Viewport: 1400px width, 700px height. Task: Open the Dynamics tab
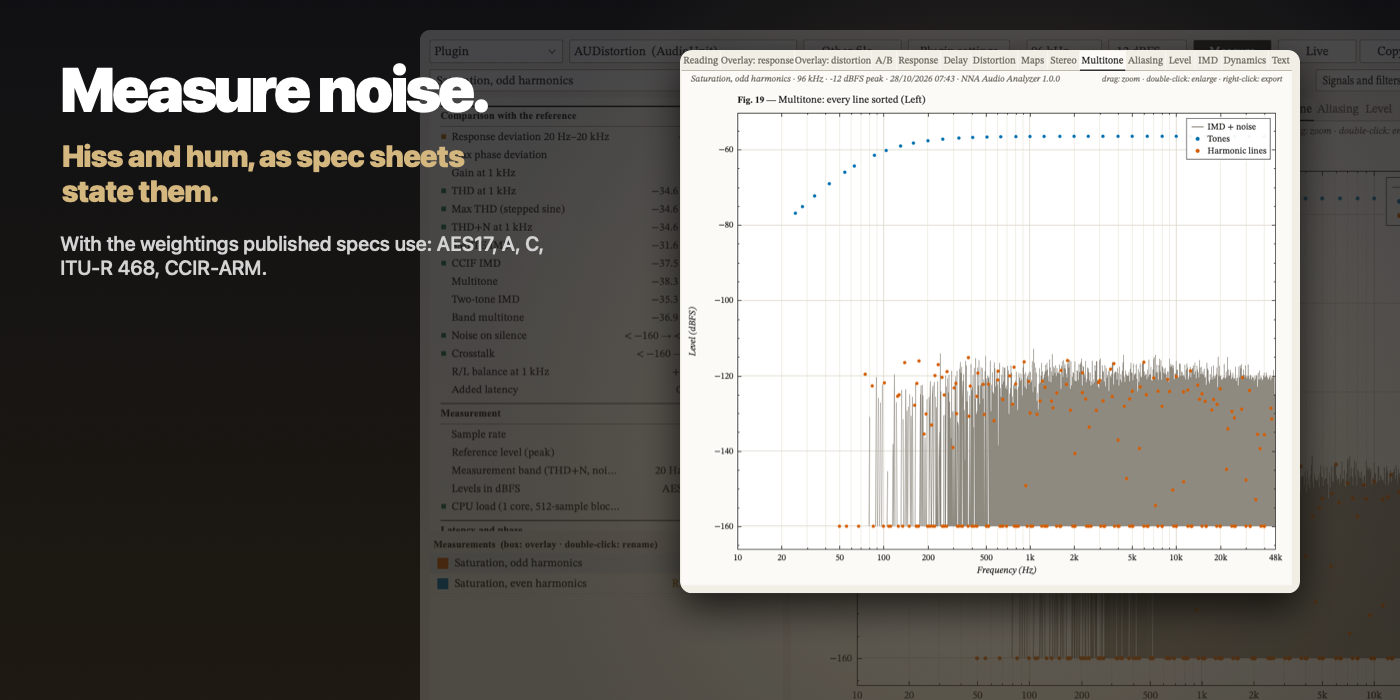[1245, 61]
